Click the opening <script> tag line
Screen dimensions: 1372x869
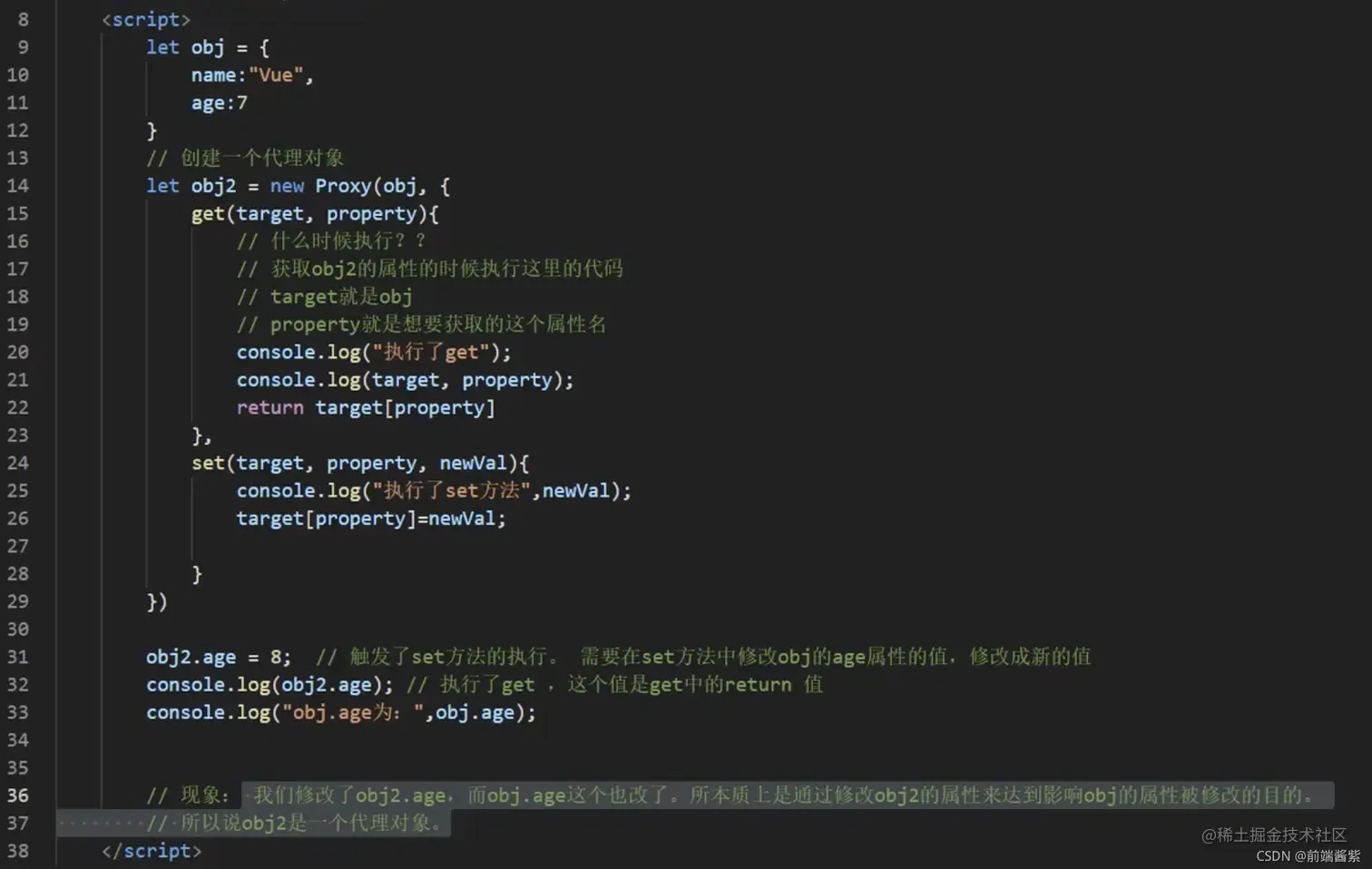click(146, 19)
